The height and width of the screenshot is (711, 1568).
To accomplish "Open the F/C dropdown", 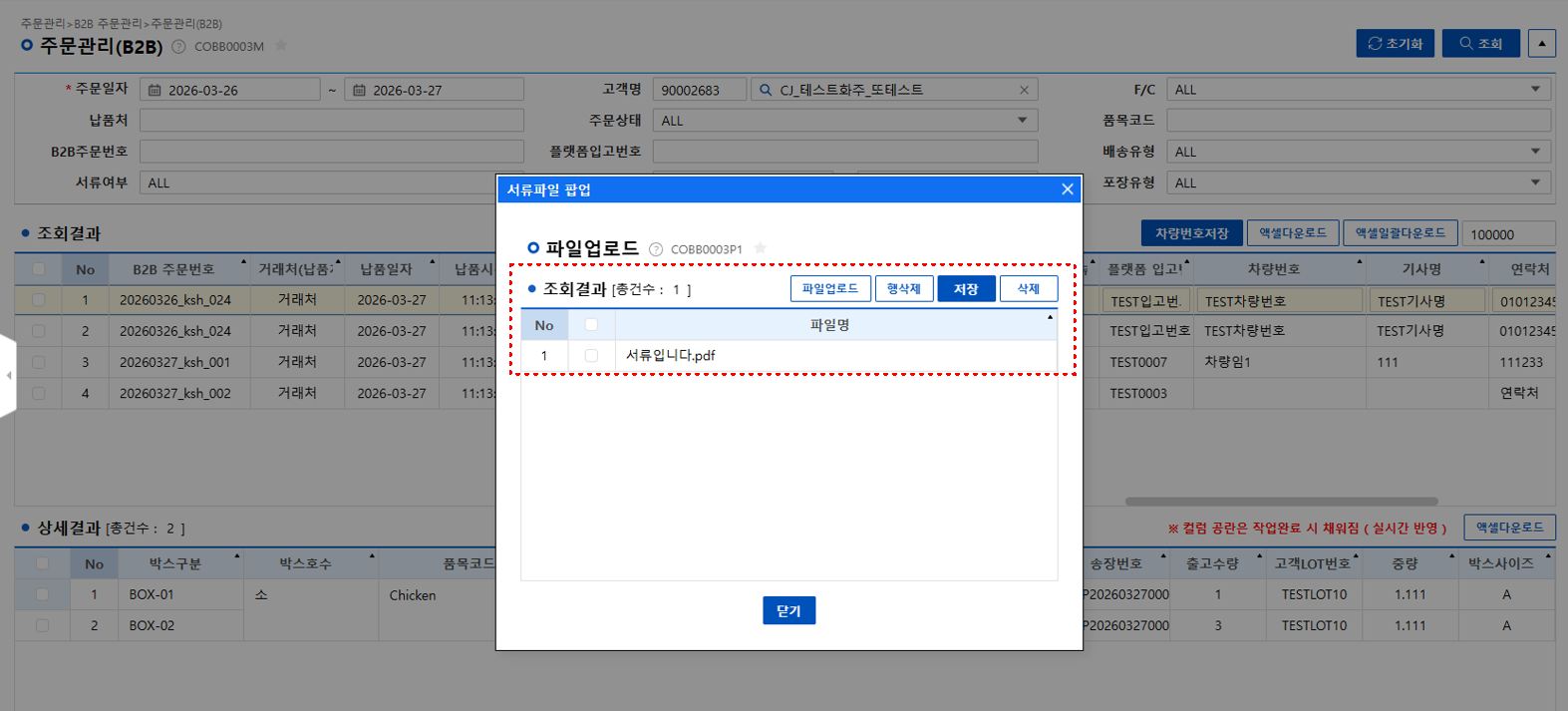I will pyautogui.click(x=1359, y=90).
